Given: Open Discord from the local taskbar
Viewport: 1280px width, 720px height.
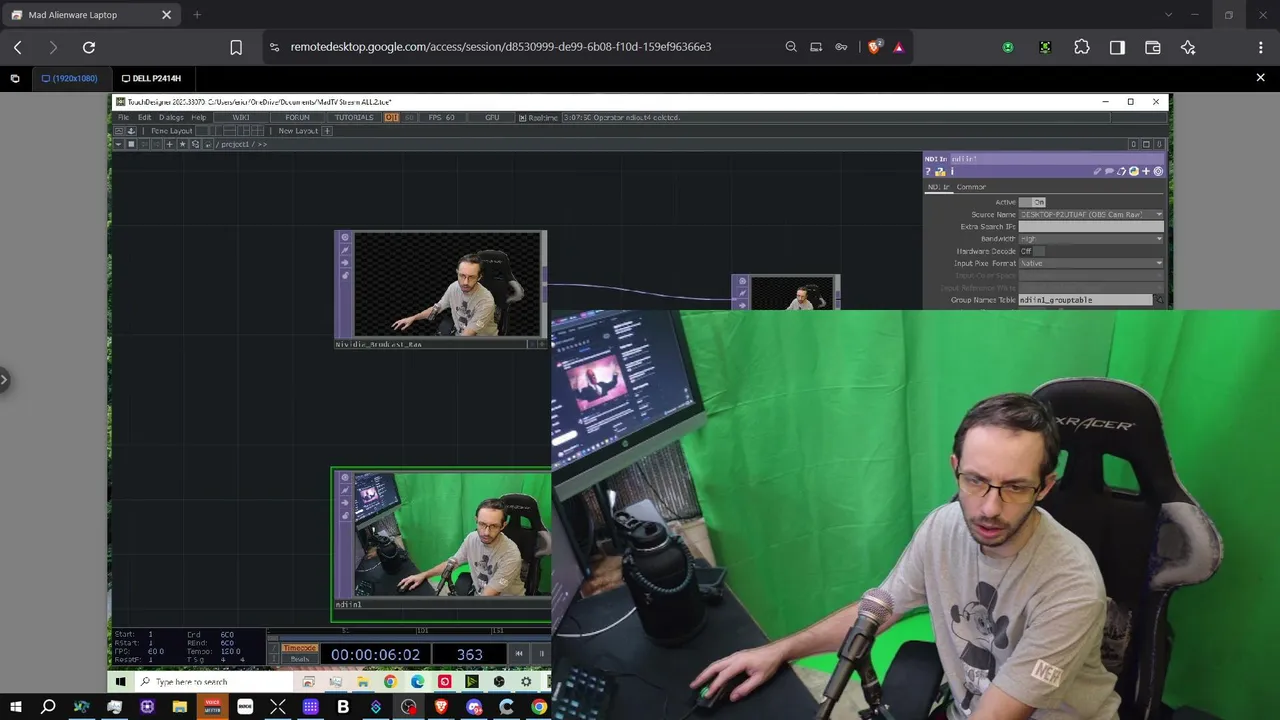Looking at the screenshot, I should click(474, 707).
